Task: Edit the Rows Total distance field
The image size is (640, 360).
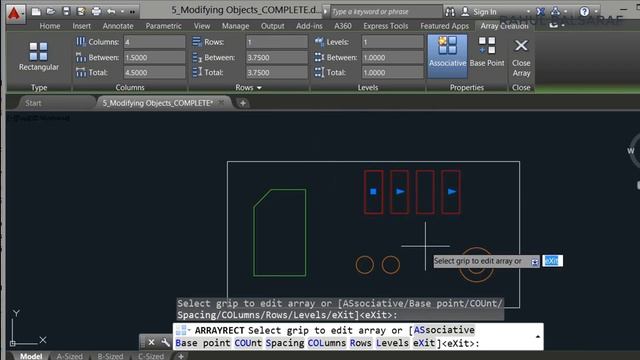Action: (x=277, y=72)
